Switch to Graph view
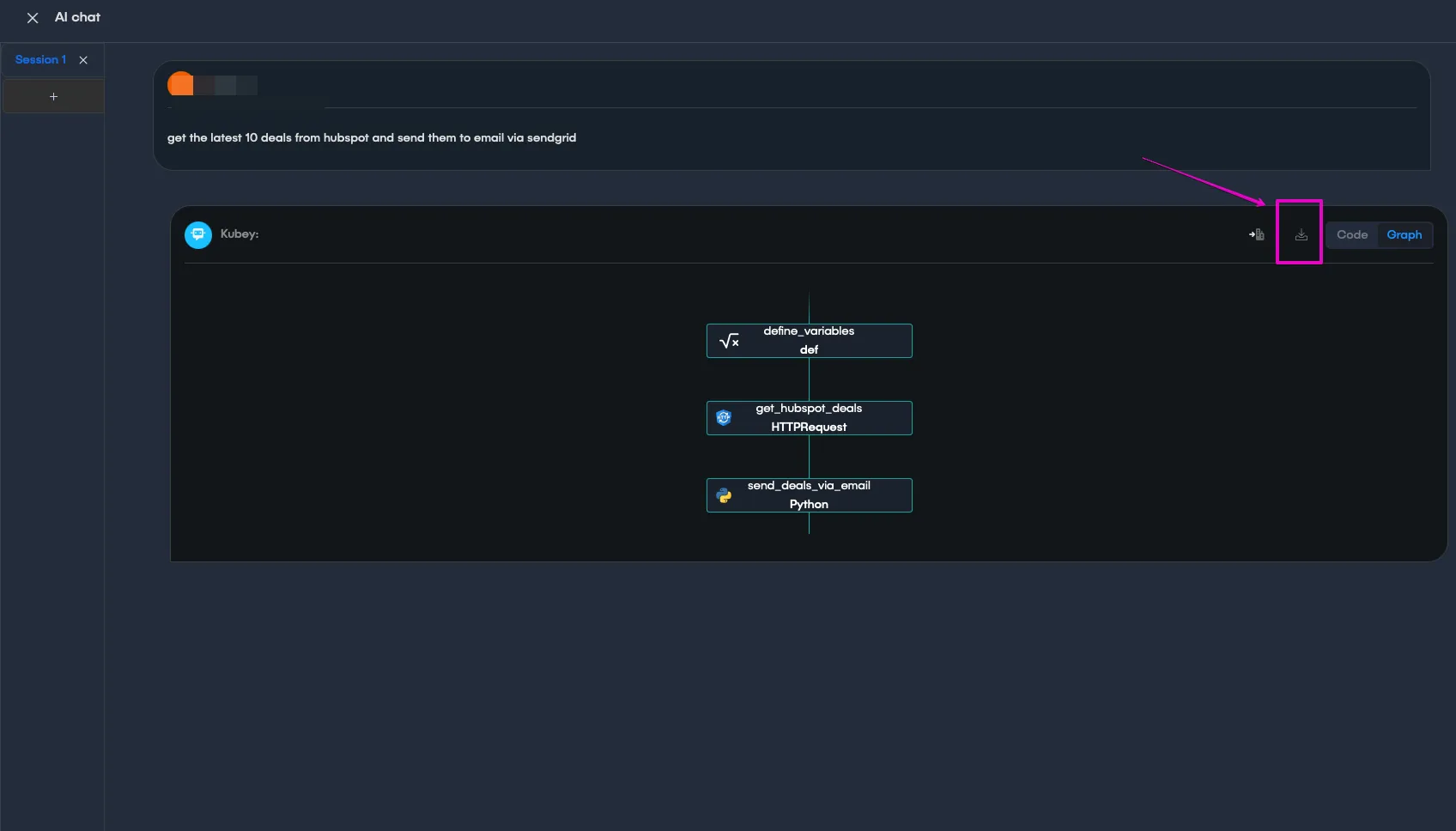Viewport: 1456px width, 831px height. 1404,234
